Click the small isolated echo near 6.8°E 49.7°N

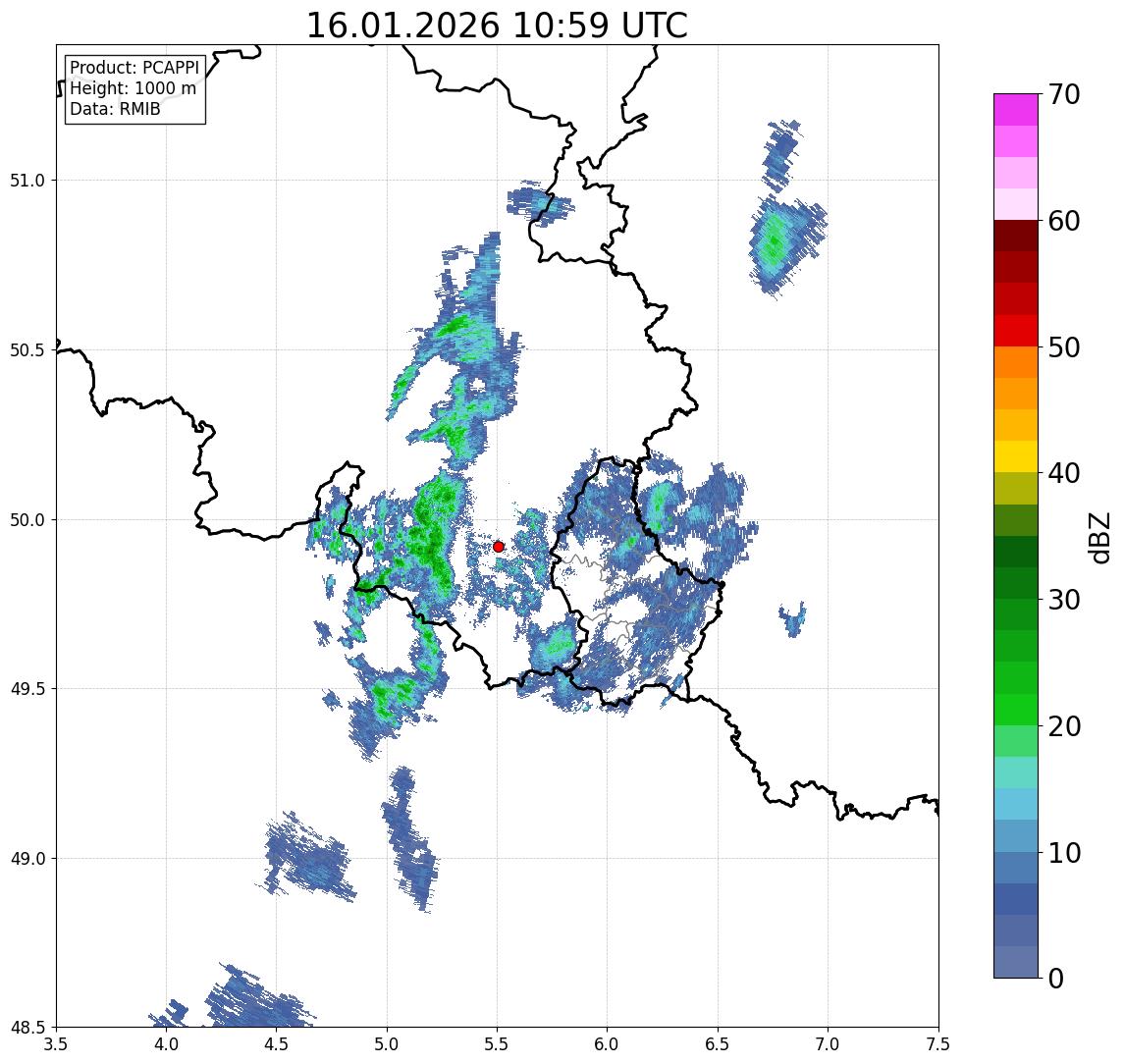[793, 619]
